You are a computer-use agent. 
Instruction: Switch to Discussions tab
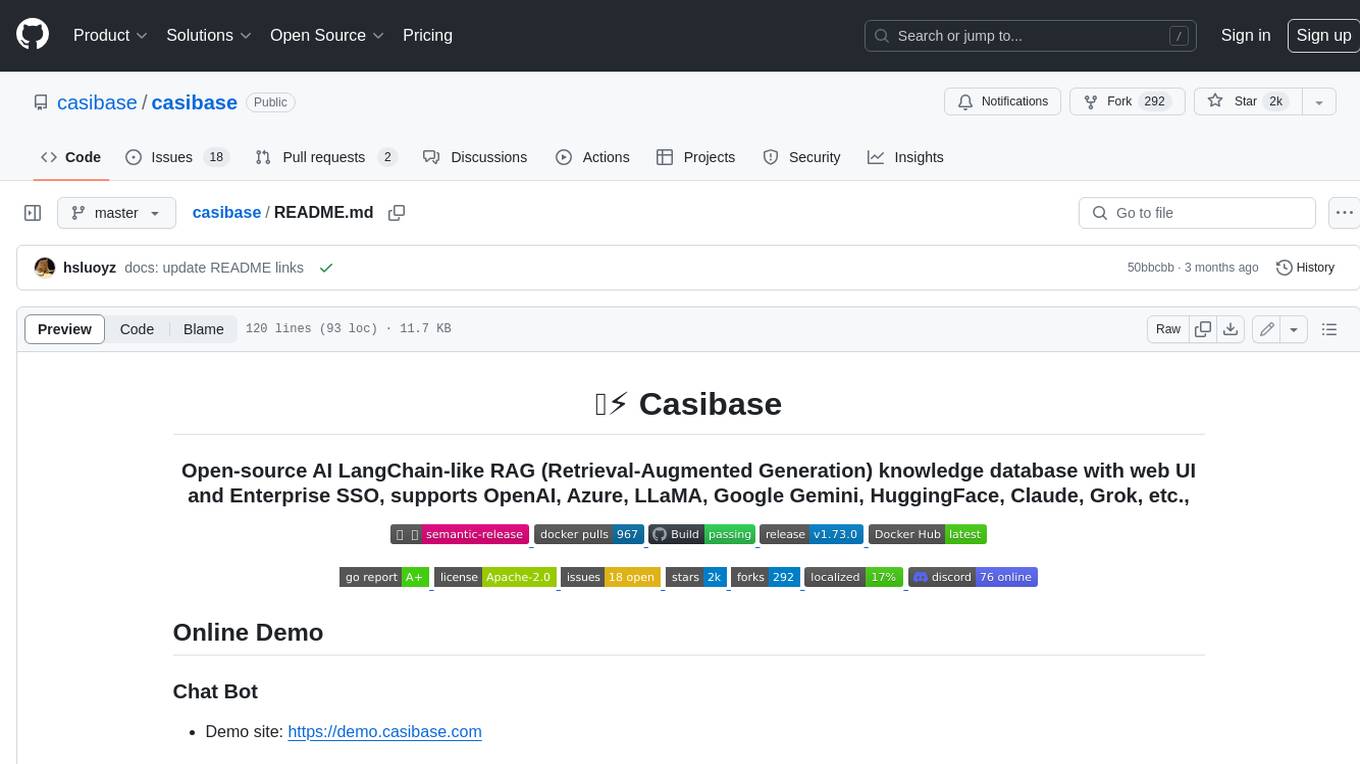point(475,157)
